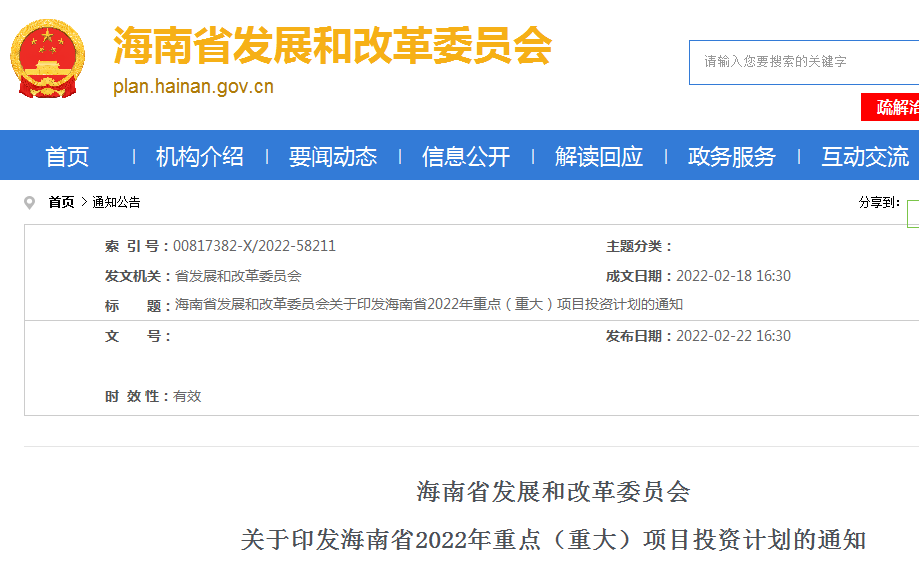Click the 海南省发展和改革委员会 site title
This screenshot has height=572, width=919.
pyautogui.click(x=332, y=46)
